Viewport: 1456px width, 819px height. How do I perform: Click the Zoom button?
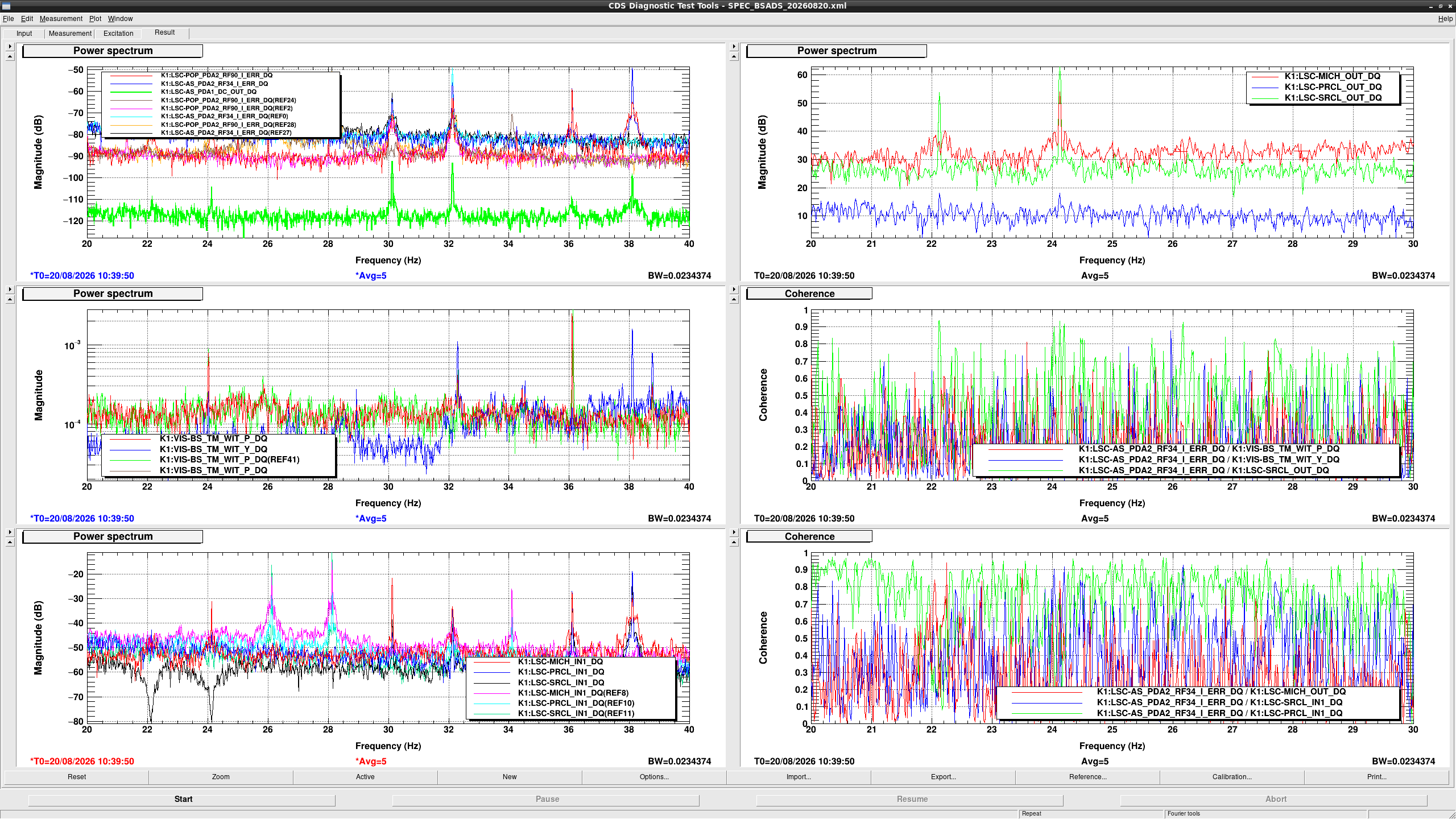221,777
